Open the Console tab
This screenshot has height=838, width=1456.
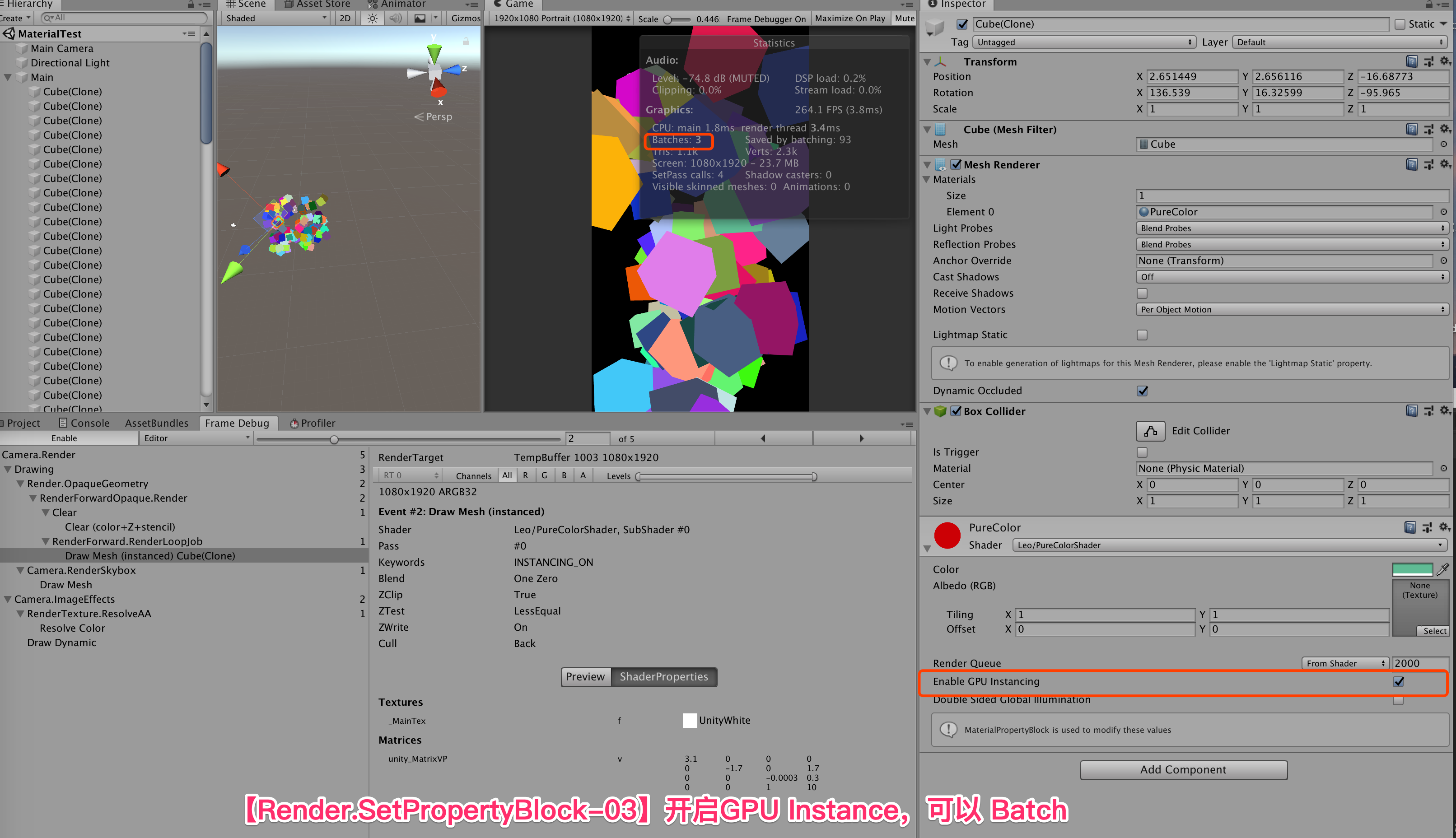84,423
